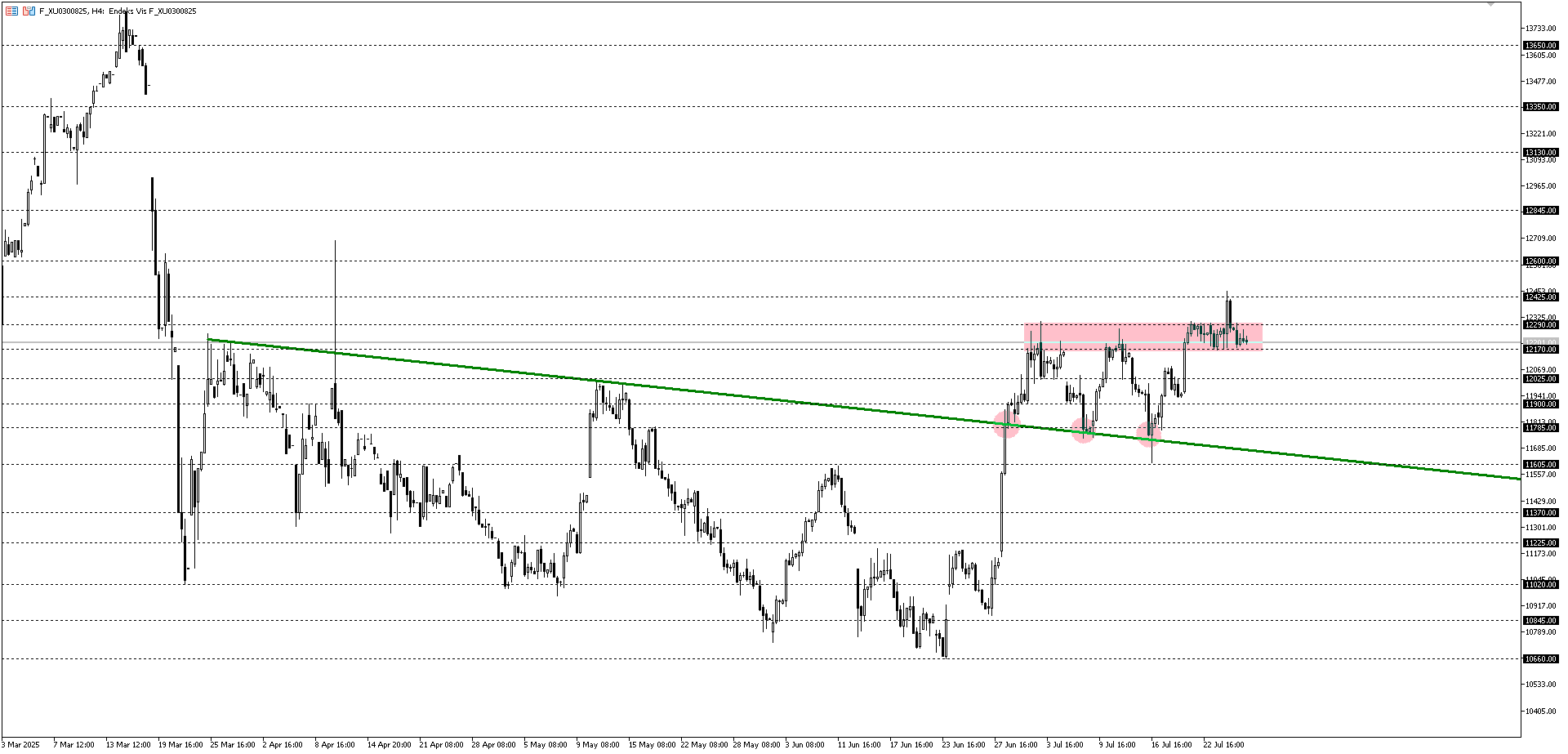The height and width of the screenshot is (754, 1568).
Task: Select the 11225.00 horizontal level label
Action: (x=1541, y=542)
